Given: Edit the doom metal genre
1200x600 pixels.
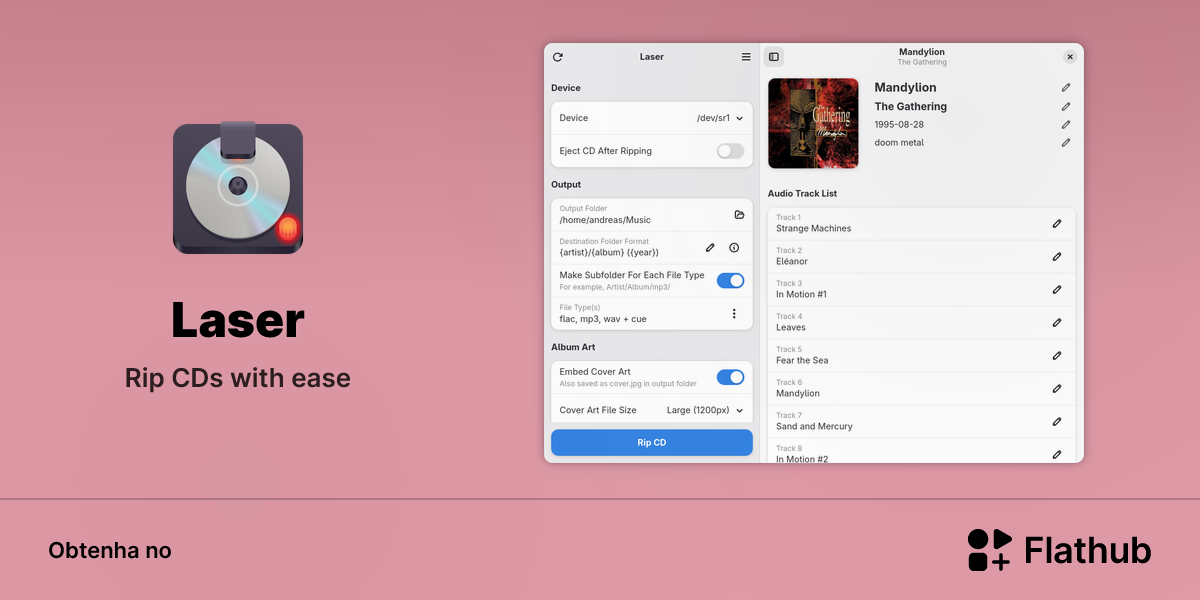Looking at the screenshot, I should [x=1066, y=143].
